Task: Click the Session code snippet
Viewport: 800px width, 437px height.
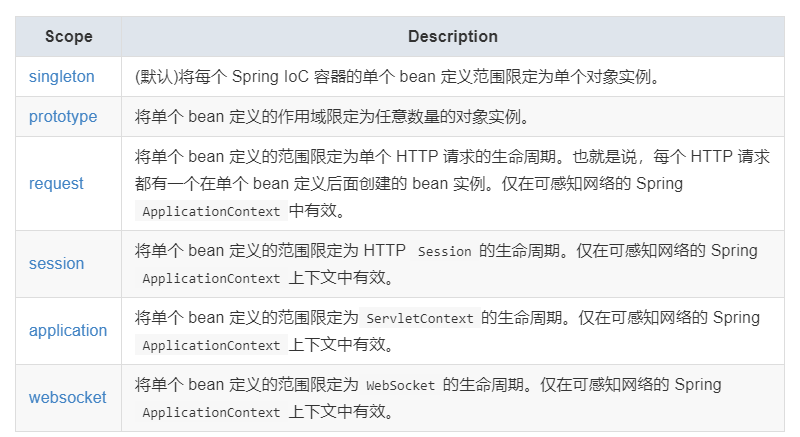Action: click(444, 251)
